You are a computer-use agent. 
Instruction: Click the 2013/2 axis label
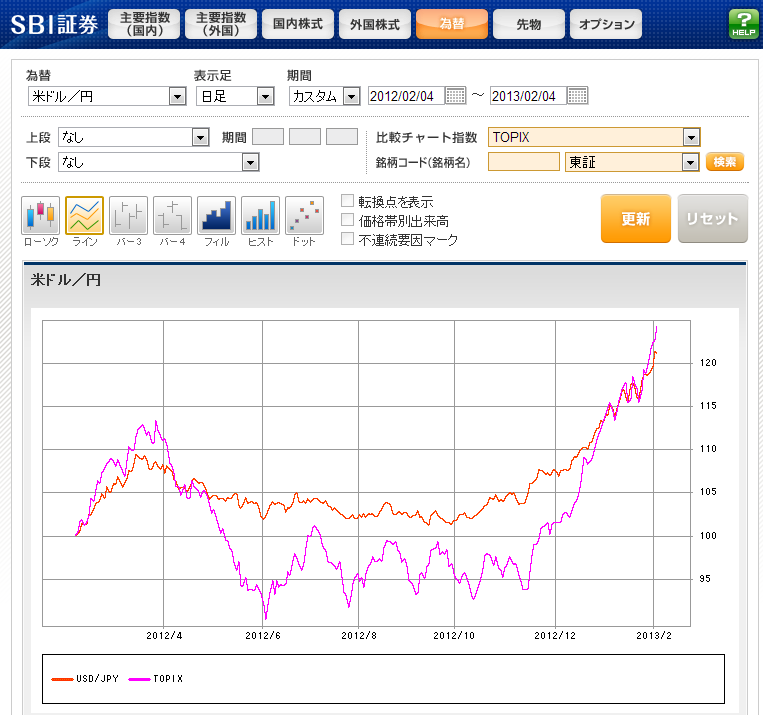(654, 636)
